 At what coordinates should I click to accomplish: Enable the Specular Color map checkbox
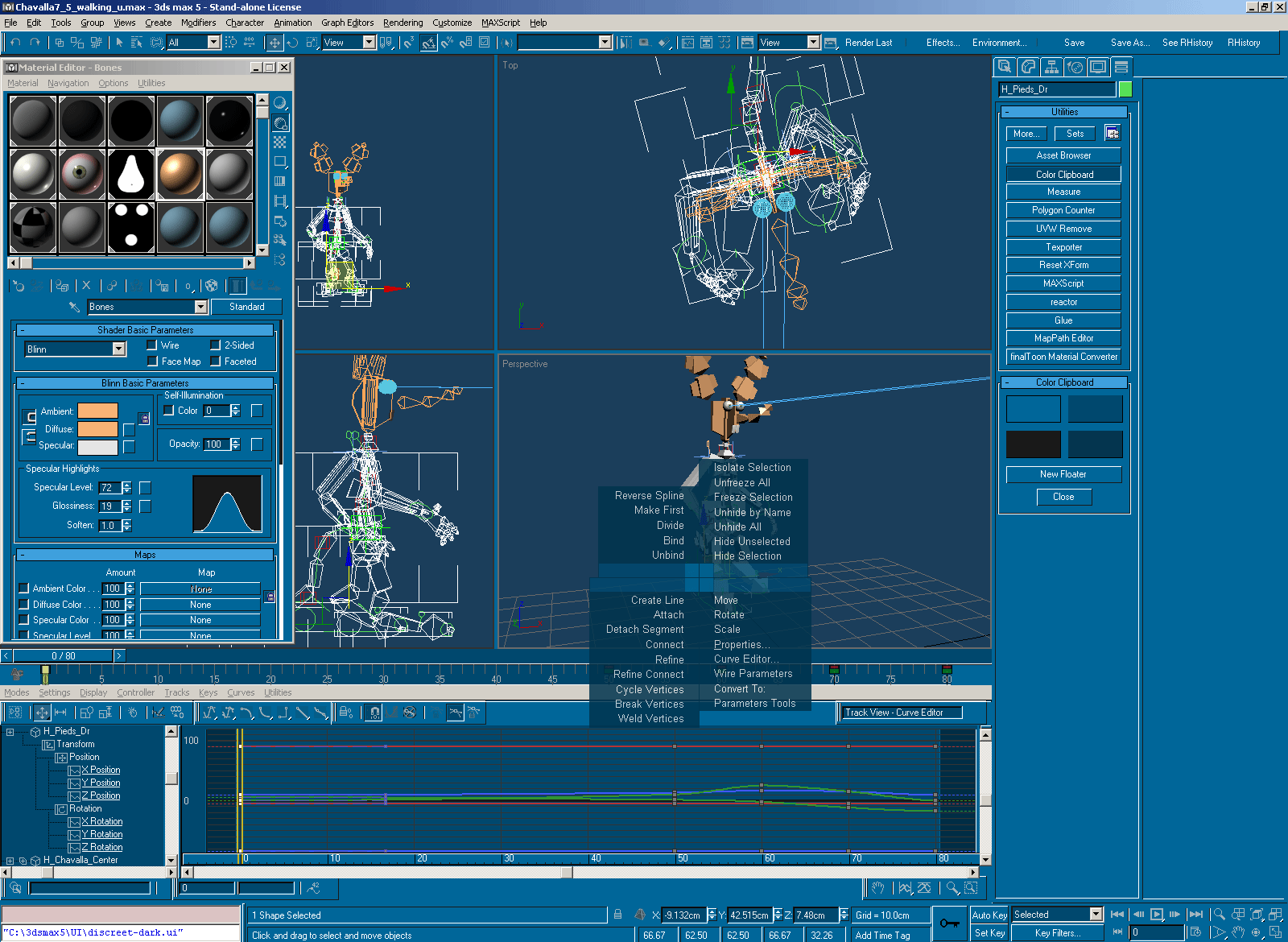[23, 620]
